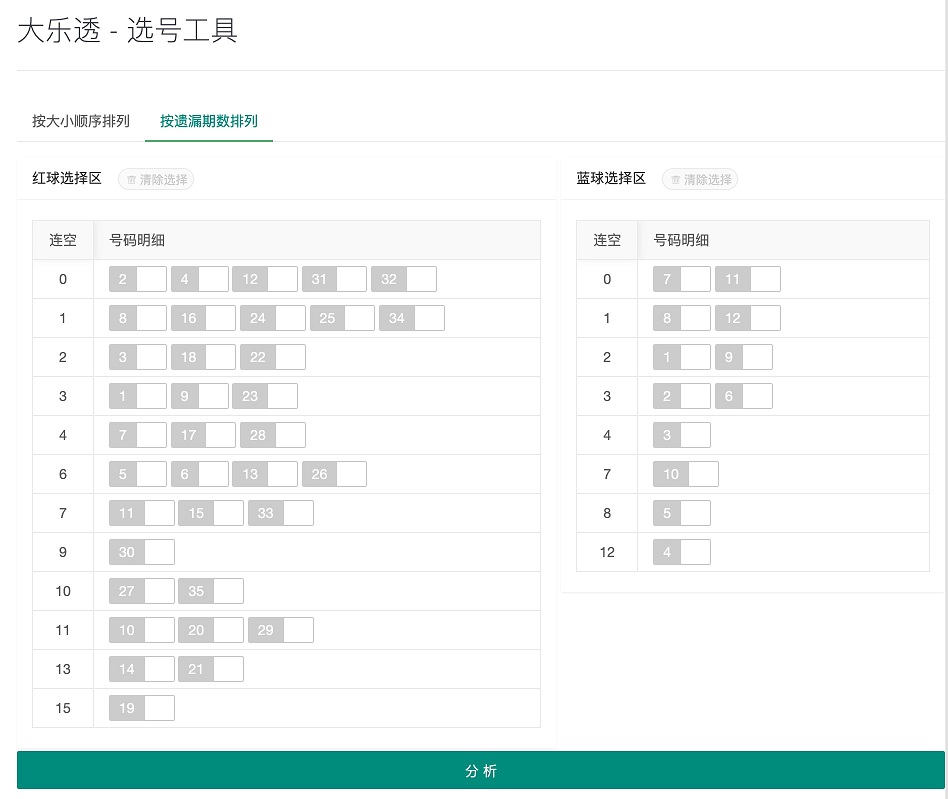Image resolution: width=948 pixels, height=799 pixels.
Task: Toggle blue ball number 11
Action: point(747,279)
